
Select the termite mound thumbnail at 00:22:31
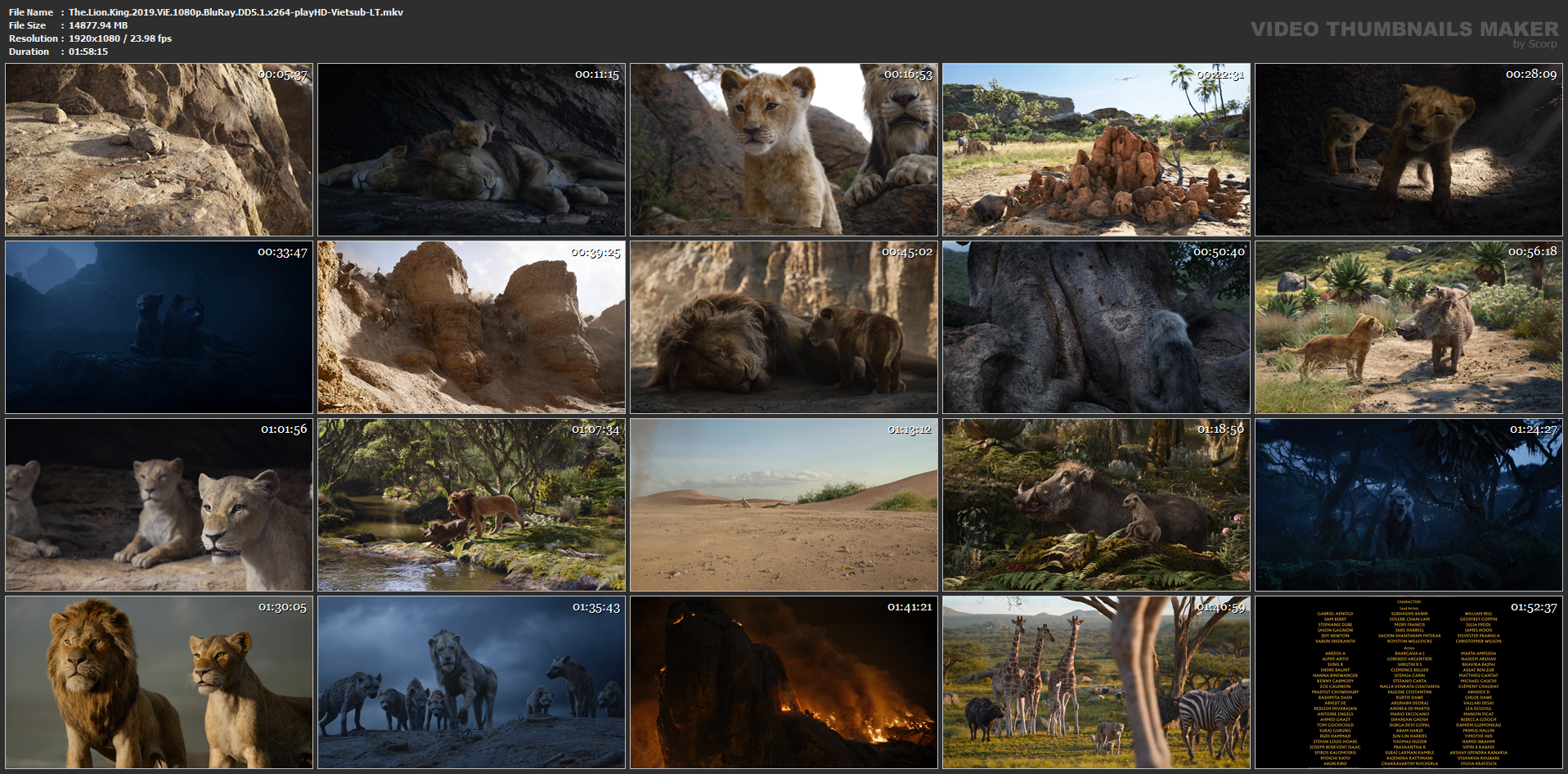pyautogui.click(x=1096, y=150)
